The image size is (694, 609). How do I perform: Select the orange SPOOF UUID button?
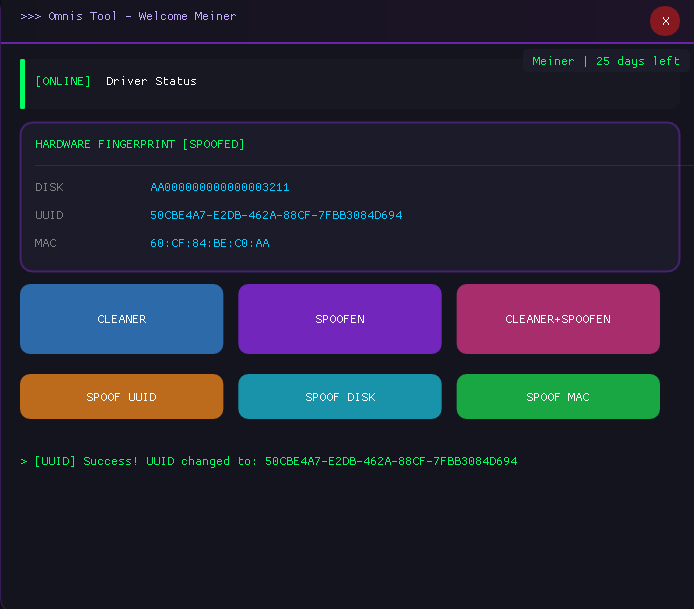pos(122,397)
